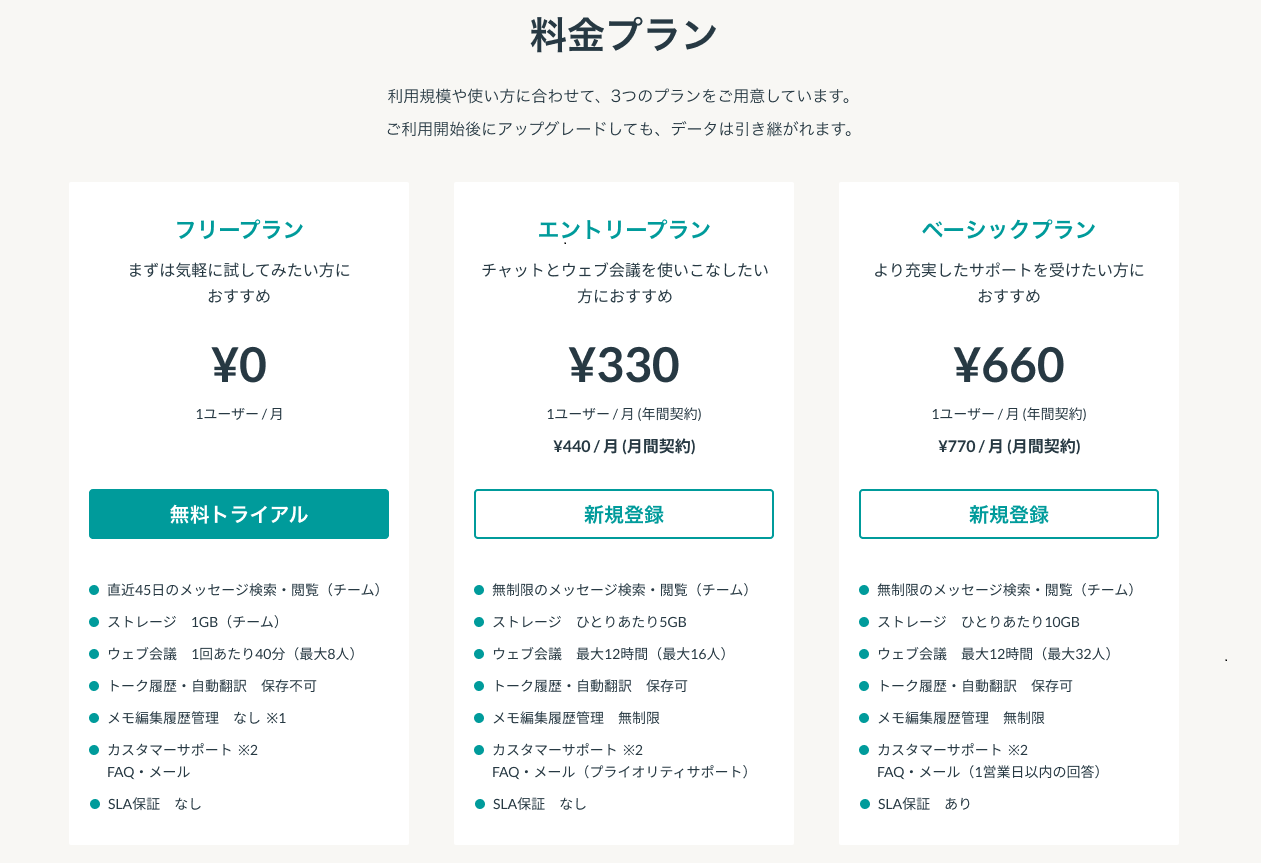The image size is (1261, 863).
Task: Click the ¥330 price
Action: [x=624, y=365]
